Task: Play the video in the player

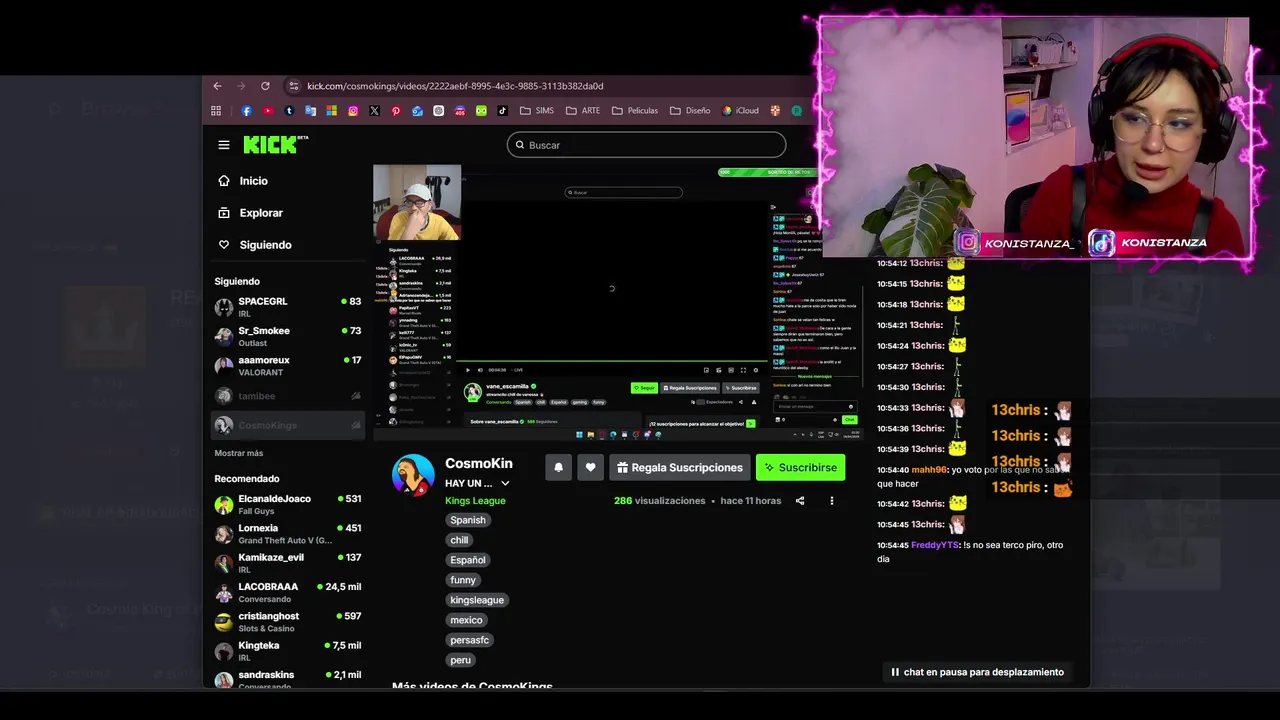Action: click(x=468, y=370)
